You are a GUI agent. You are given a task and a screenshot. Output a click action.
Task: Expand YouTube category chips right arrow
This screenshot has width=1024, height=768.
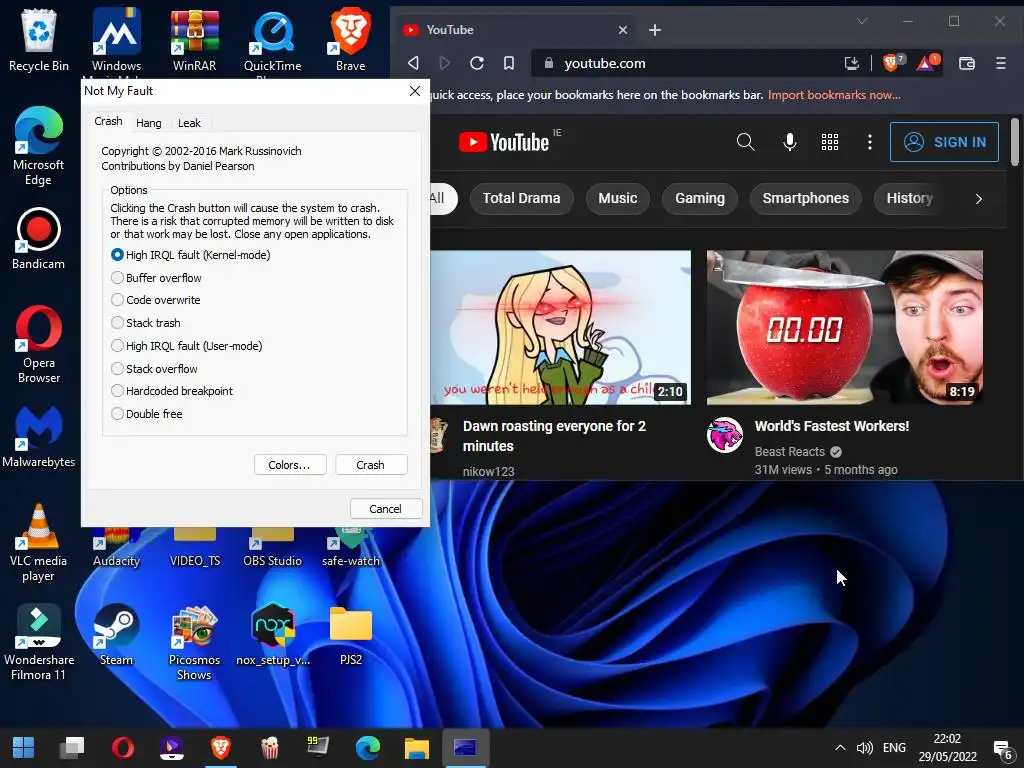pyautogui.click(x=978, y=199)
